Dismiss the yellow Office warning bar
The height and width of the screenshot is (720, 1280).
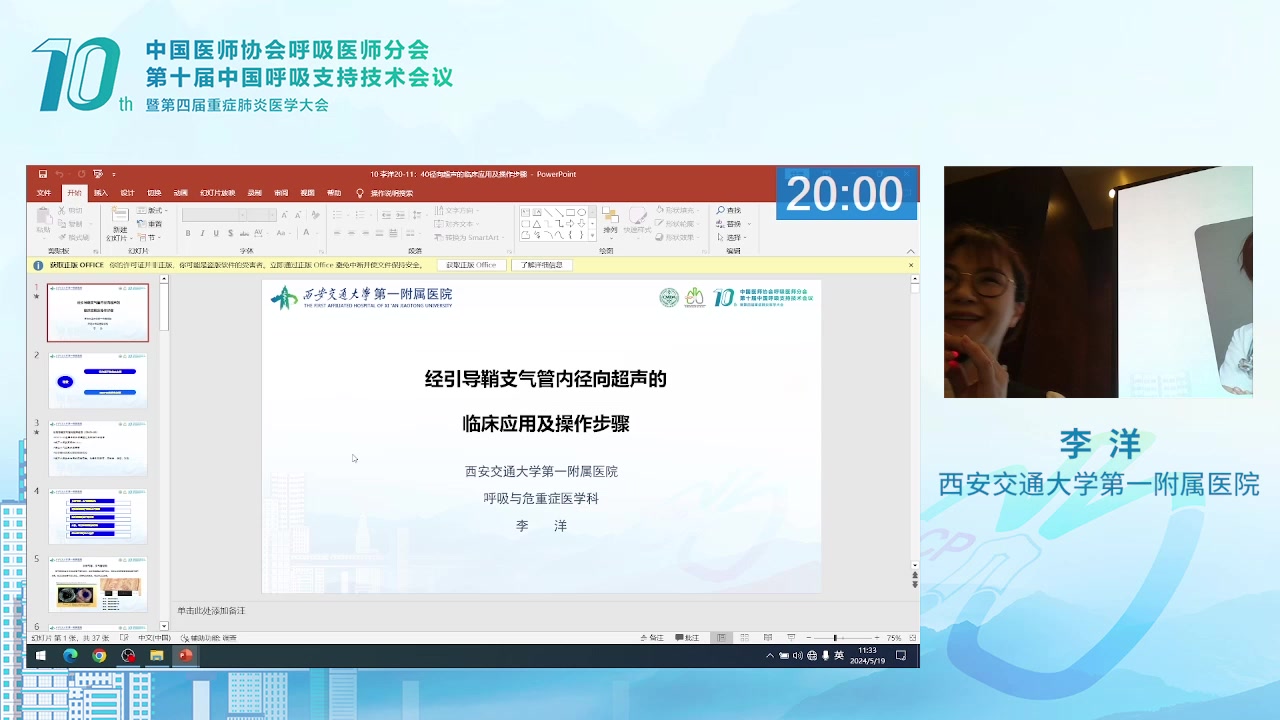click(911, 265)
